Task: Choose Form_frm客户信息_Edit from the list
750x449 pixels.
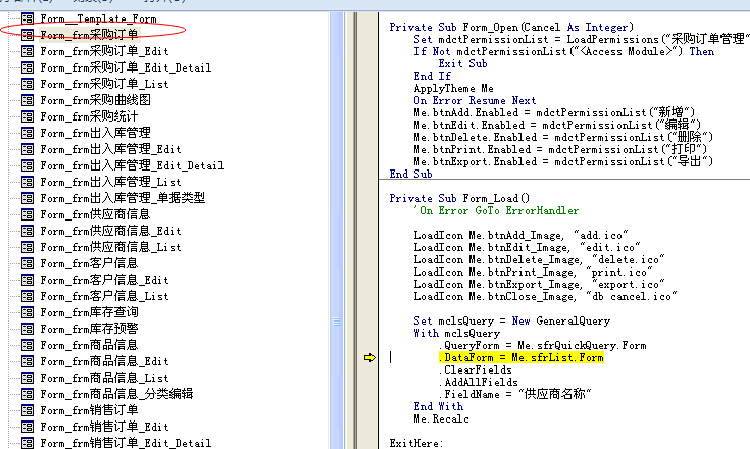Action: pyautogui.click(x=104, y=280)
